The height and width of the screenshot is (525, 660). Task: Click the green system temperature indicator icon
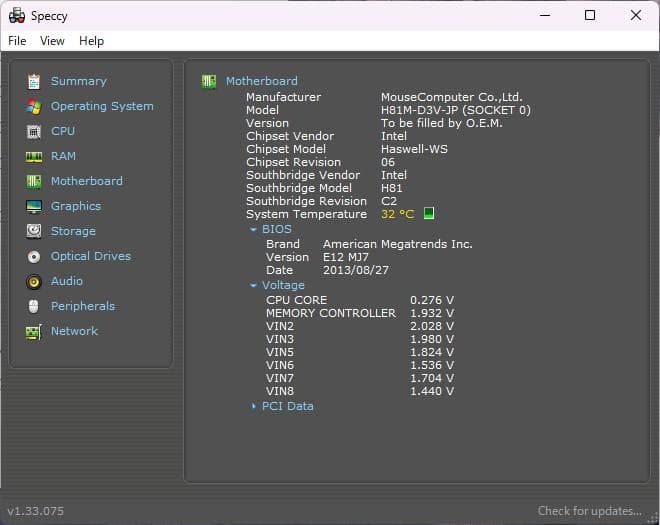click(x=428, y=213)
